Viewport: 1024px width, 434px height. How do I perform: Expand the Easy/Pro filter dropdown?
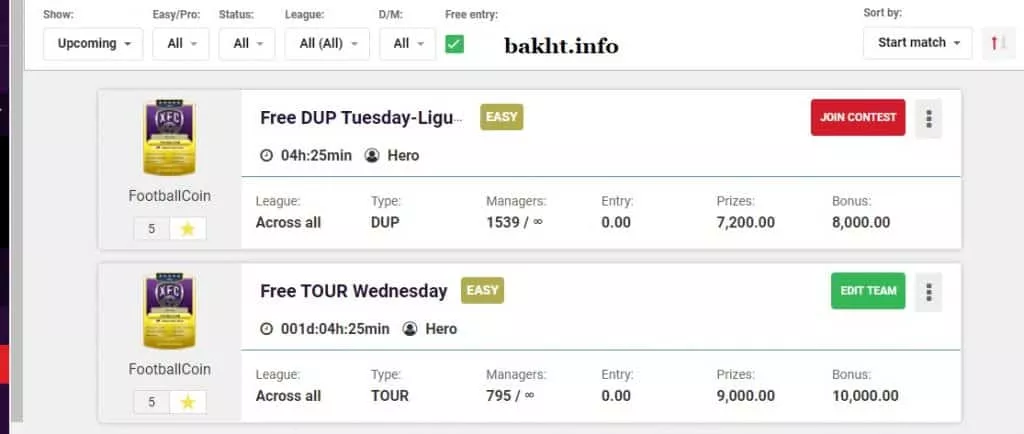[181, 44]
